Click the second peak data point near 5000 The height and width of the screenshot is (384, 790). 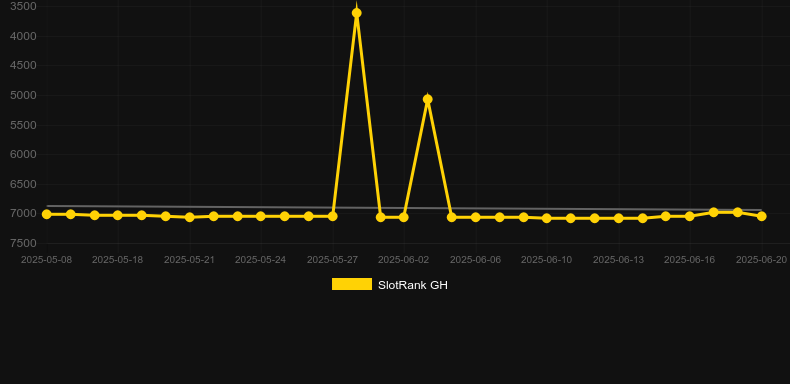(x=428, y=99)
